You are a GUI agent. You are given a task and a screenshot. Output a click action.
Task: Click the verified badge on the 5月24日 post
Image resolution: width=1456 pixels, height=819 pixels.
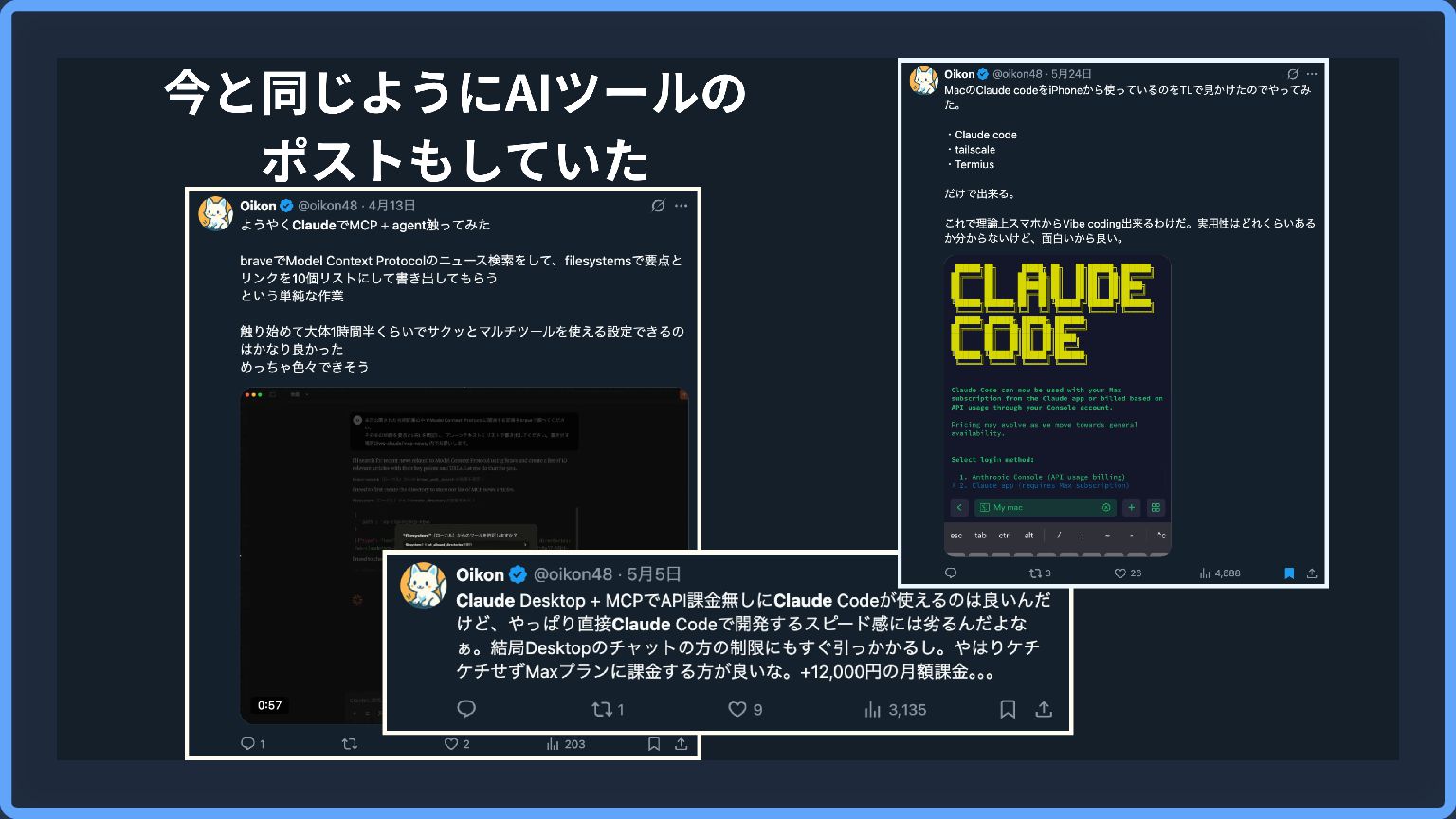983,74
